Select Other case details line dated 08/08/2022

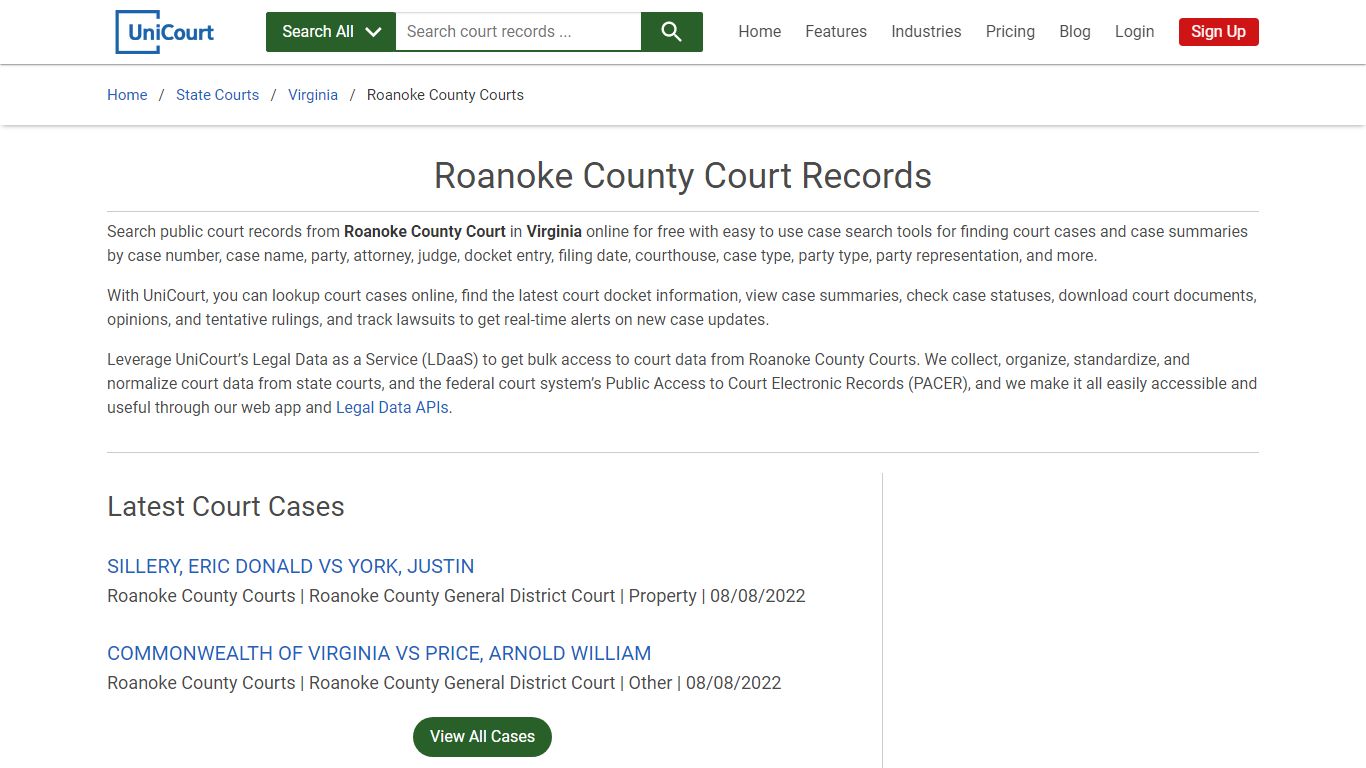click(444, 683)
